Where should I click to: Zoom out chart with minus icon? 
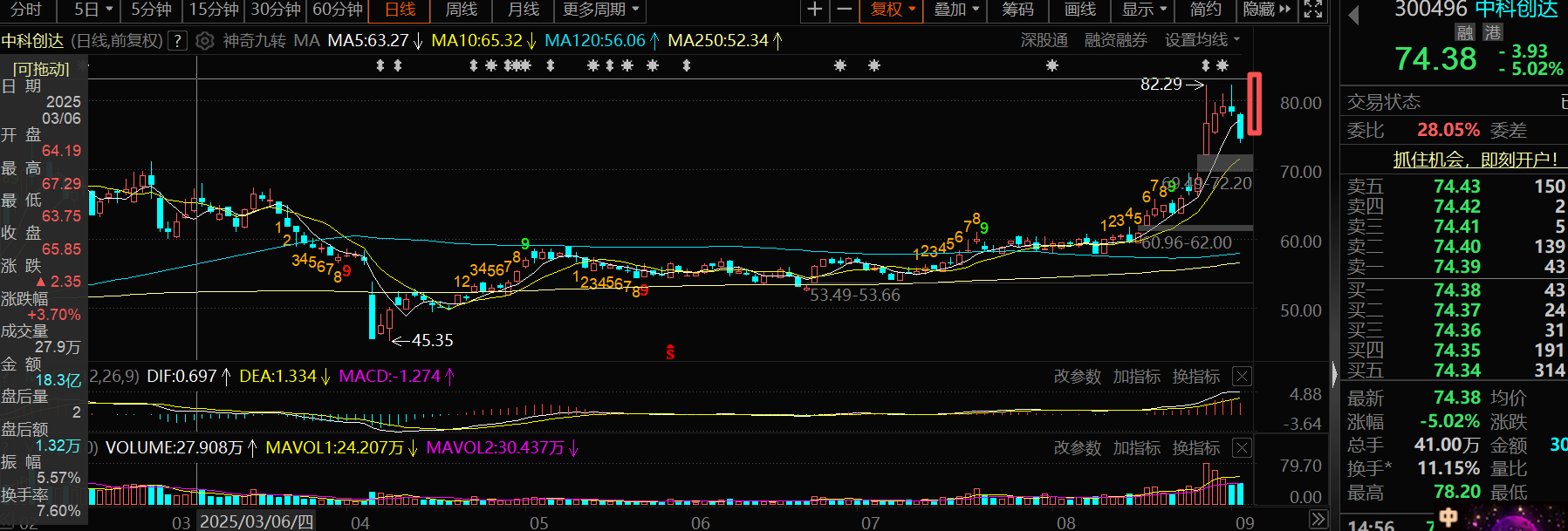[x=844, y=10]
